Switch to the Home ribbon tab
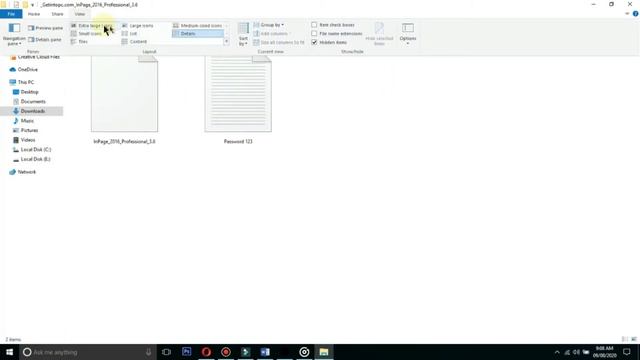Screen dimensions: 640x360 click(34, 14)
